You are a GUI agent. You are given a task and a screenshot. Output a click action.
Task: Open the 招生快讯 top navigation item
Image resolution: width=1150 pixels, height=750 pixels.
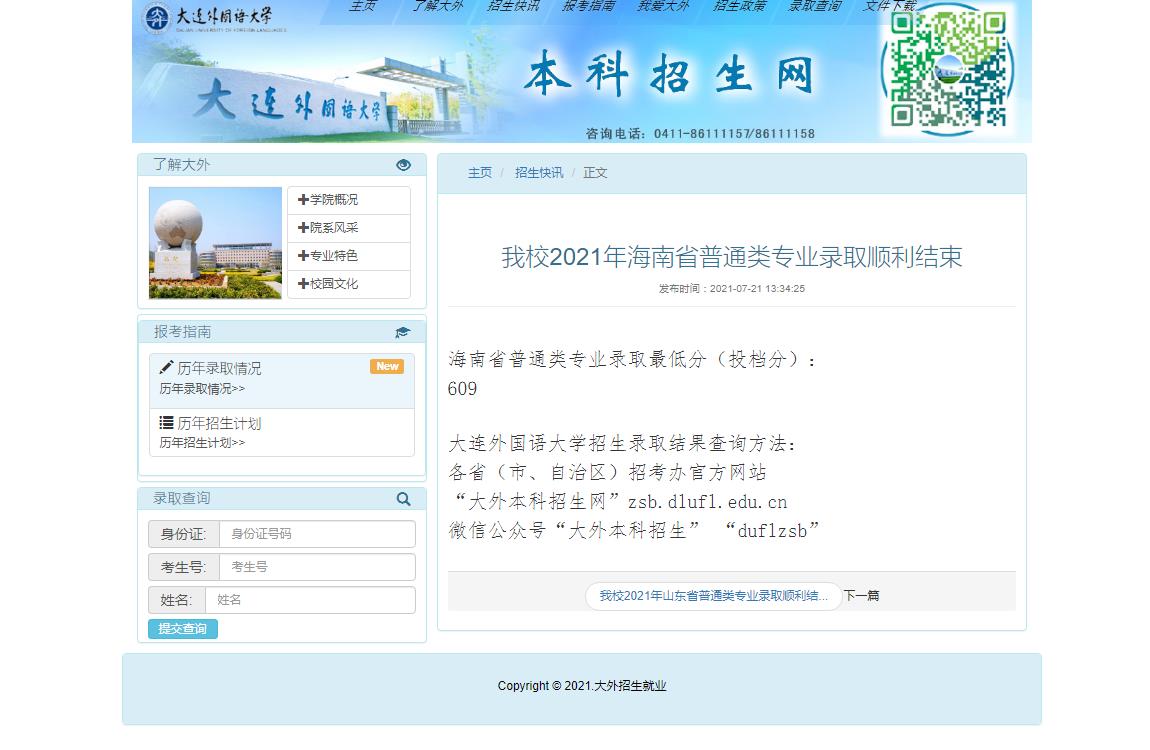tap(513, 6)
